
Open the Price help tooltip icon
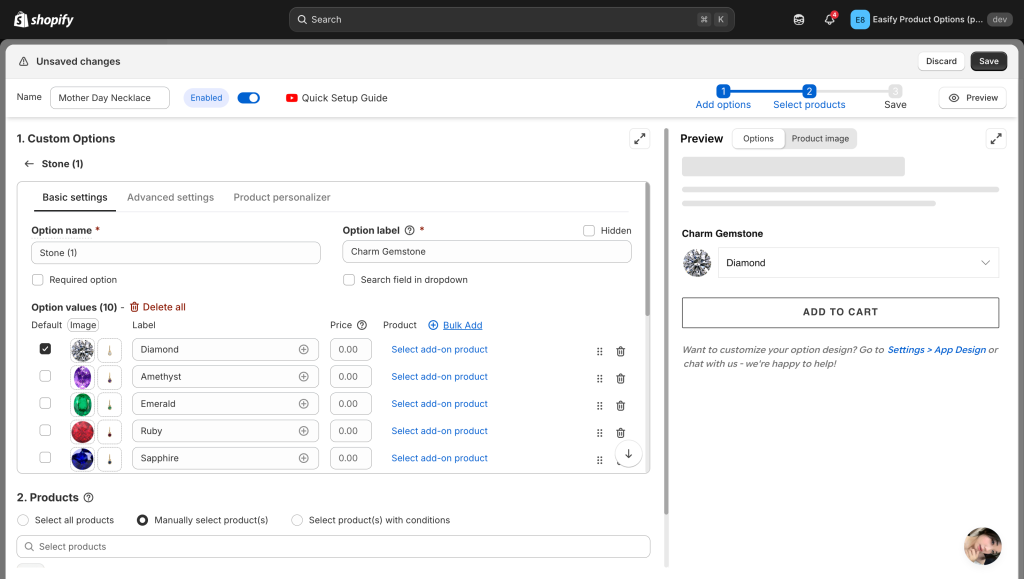point(362,325)
